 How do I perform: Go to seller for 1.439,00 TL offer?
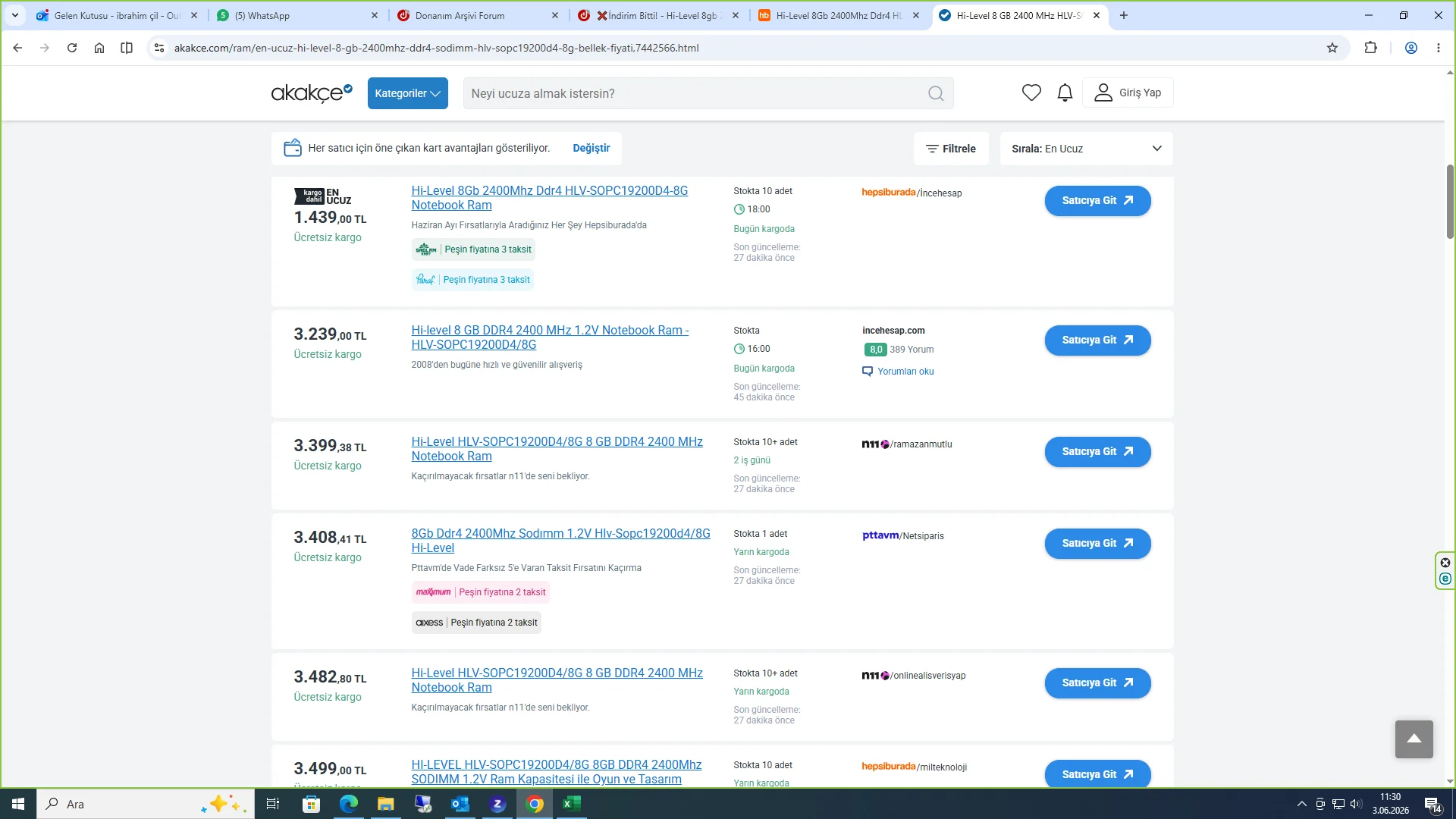[1097, 200]
